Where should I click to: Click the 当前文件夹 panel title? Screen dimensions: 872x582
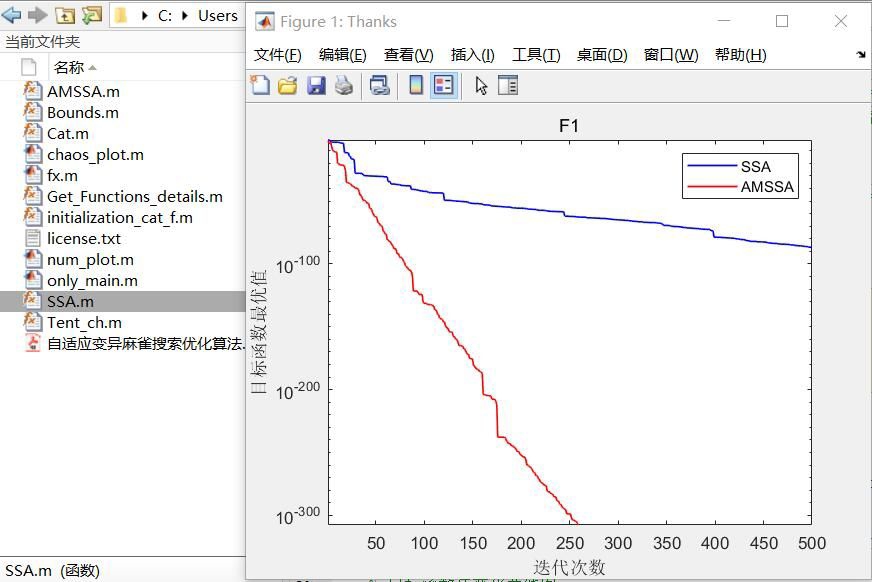[x=42, y=42]
